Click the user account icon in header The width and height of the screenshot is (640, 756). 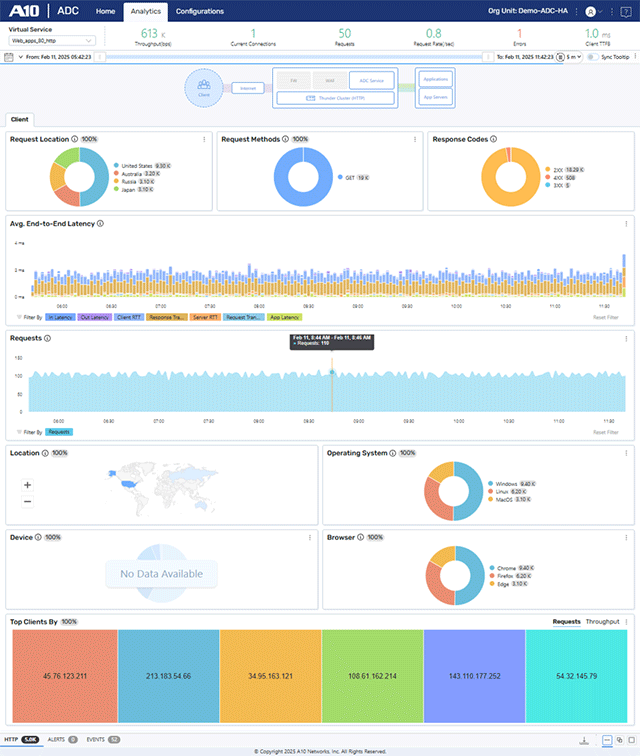coord(591,11)
